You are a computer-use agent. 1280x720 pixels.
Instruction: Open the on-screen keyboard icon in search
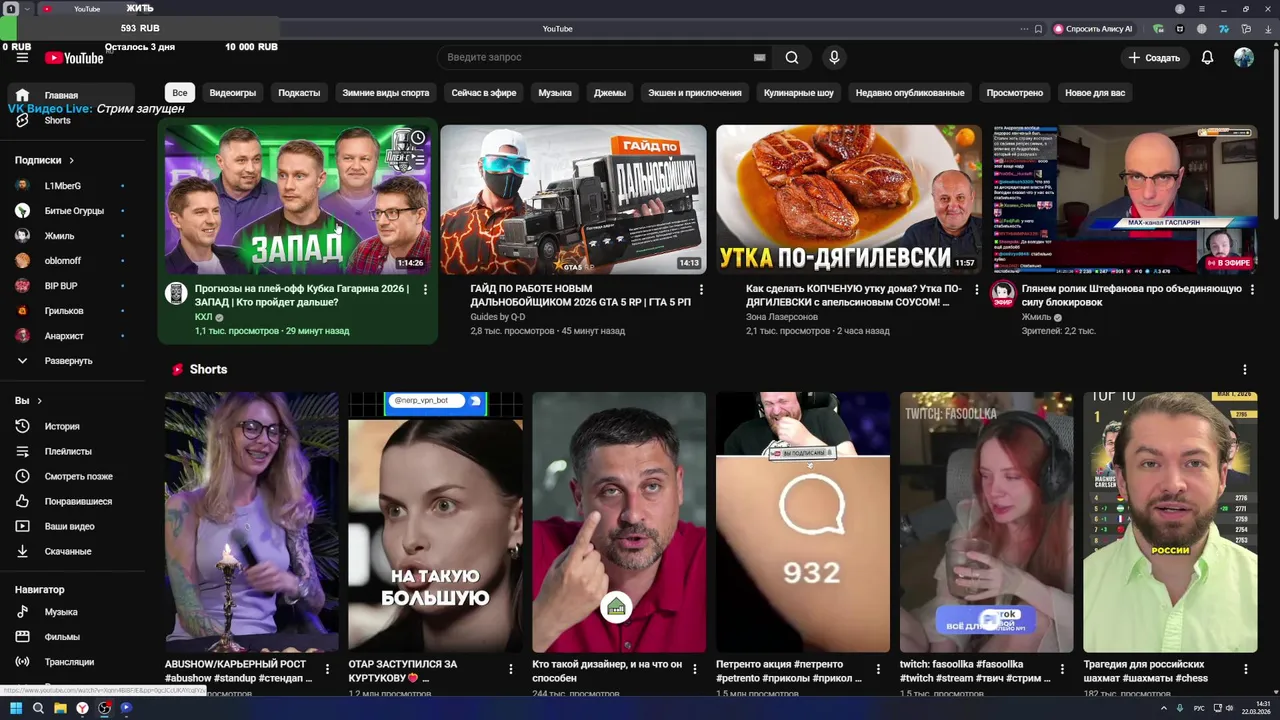[x=760, y=58]
